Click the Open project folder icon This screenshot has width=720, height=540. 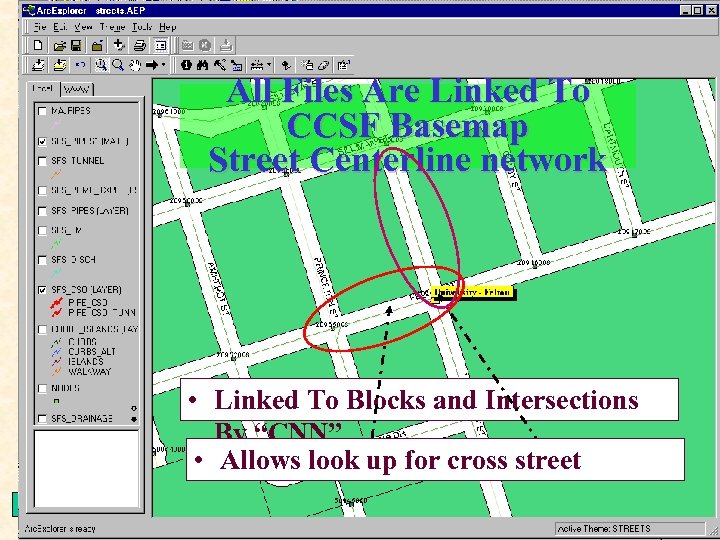(x=59, y=45)
